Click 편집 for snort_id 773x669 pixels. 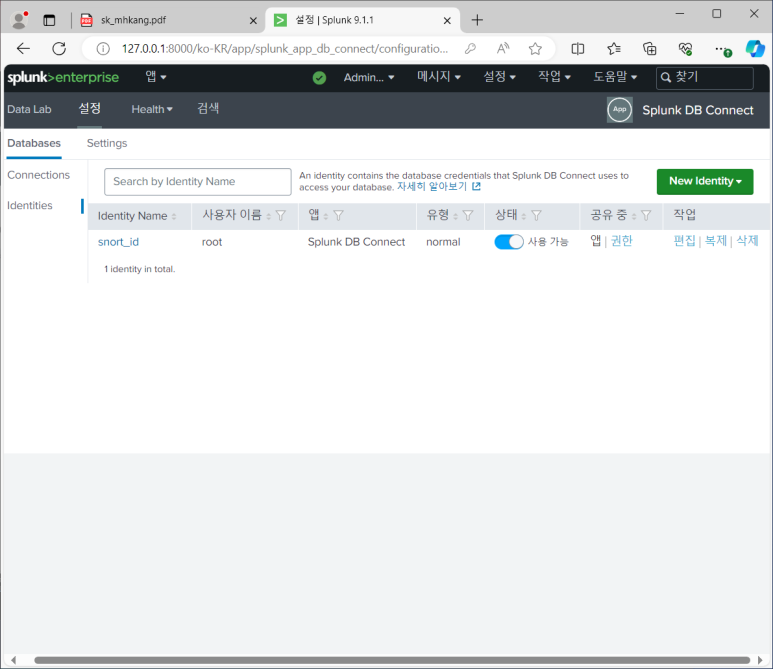[x=684, y=241]
